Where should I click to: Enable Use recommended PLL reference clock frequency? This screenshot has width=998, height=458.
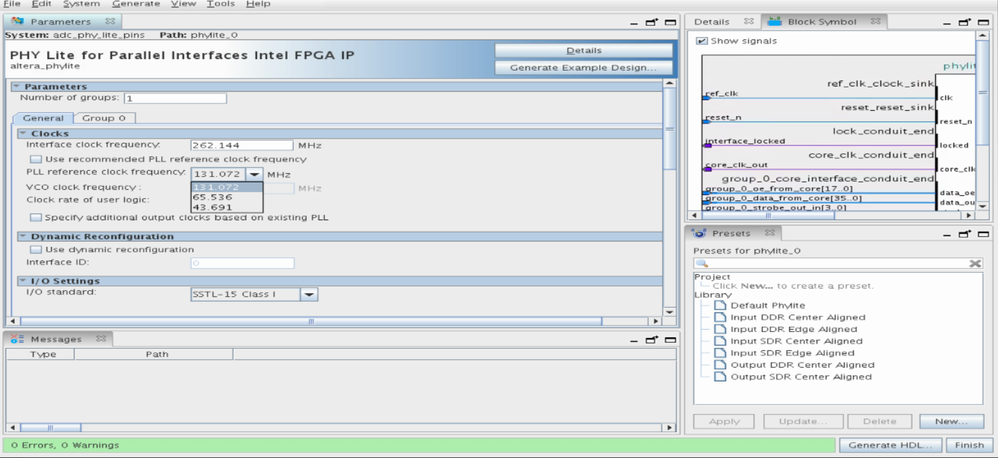[x=36, y=159]
